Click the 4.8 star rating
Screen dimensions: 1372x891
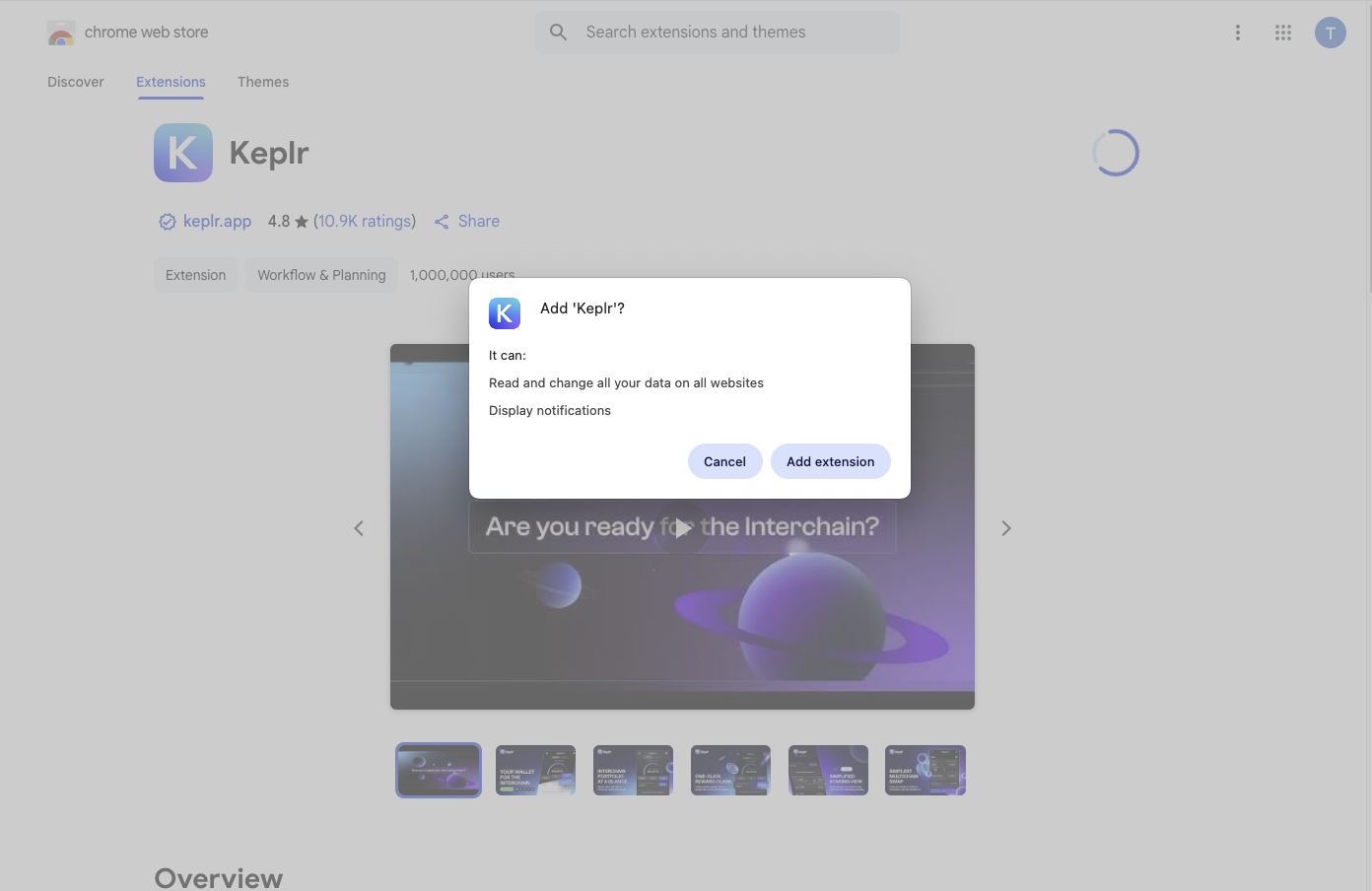(x=289, y=221)
